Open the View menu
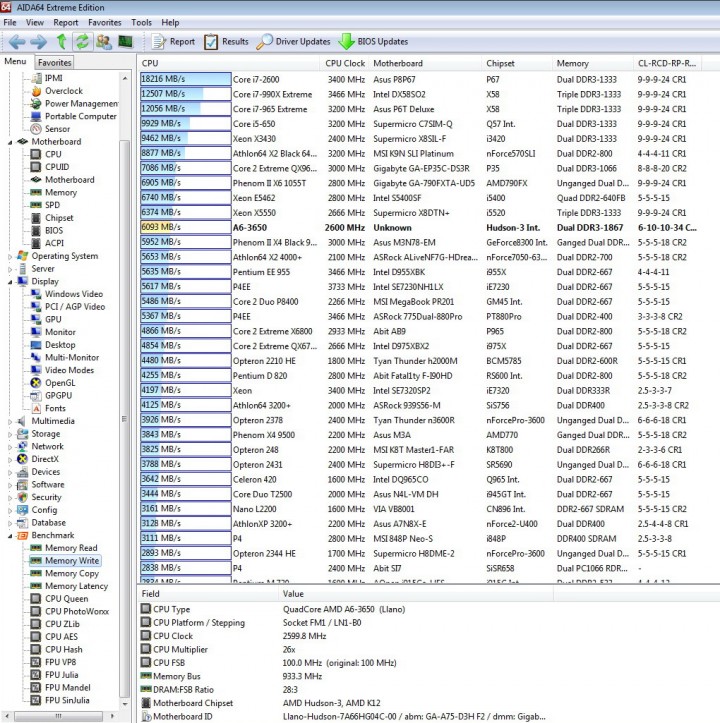The image size is (720, 723). (x=35, y=23)
